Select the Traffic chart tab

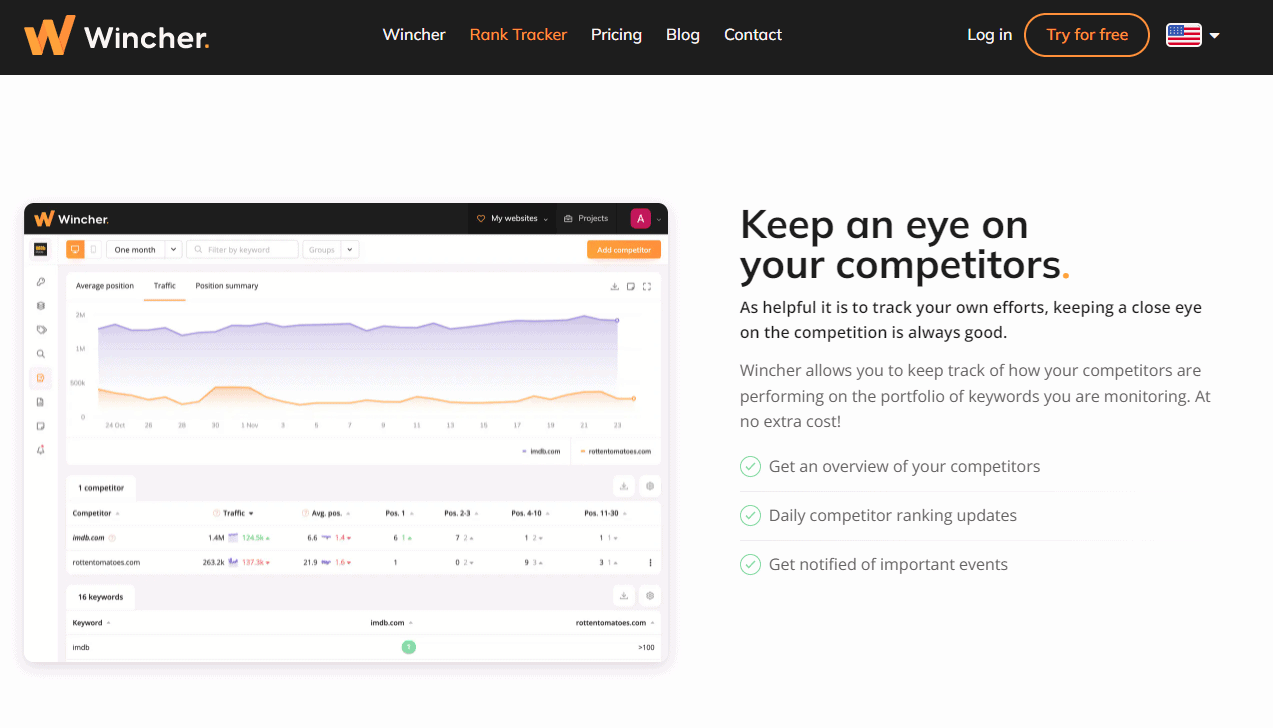(x=165, y=286)
